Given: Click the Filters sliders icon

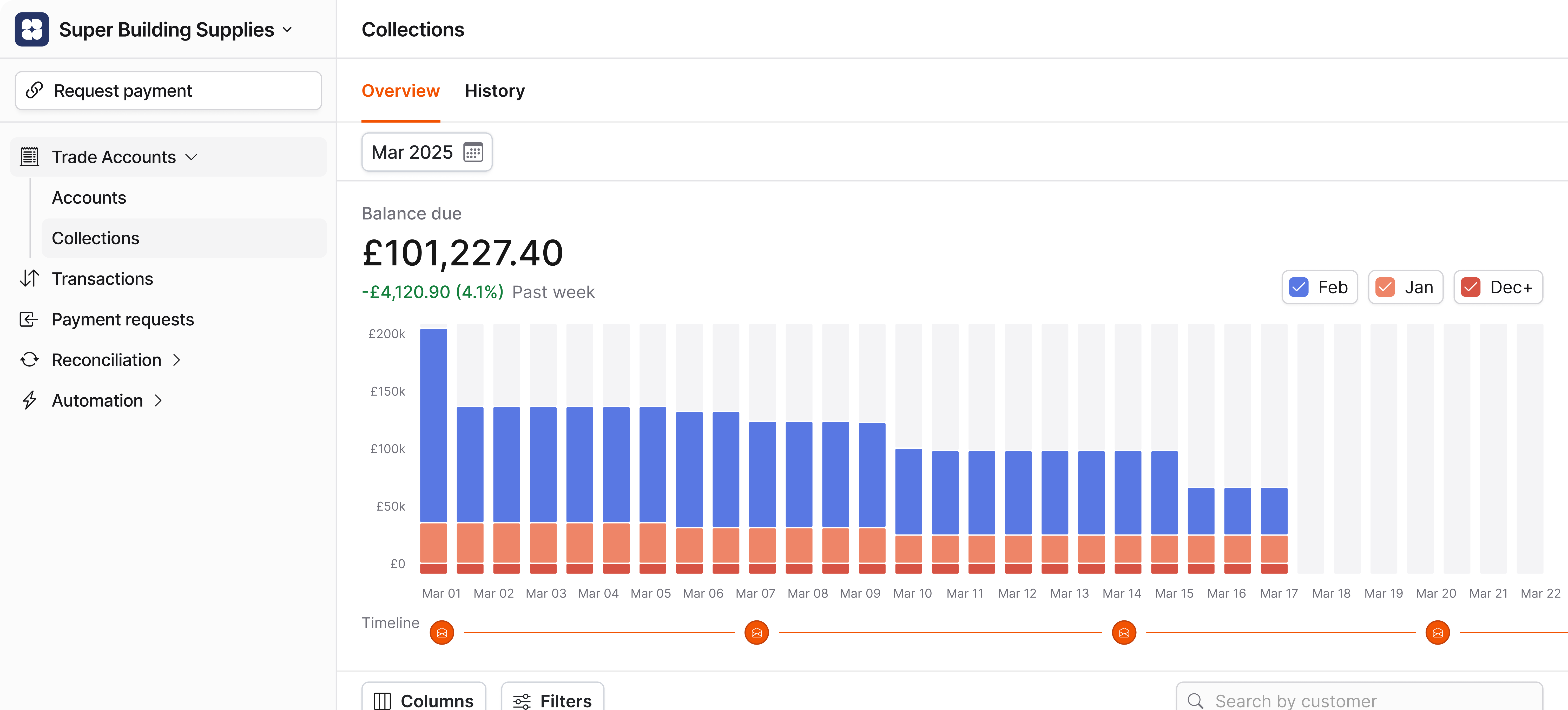Looking at the screenshot, I should (x=522, y=701).
